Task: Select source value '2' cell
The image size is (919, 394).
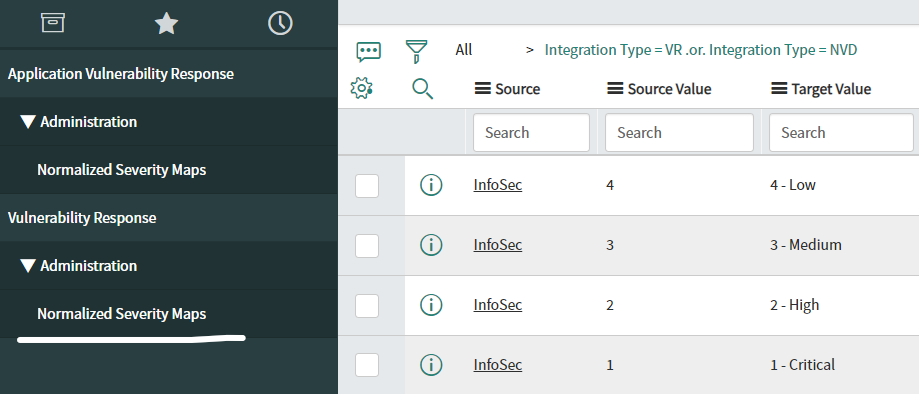Action: tap(610, 306)
